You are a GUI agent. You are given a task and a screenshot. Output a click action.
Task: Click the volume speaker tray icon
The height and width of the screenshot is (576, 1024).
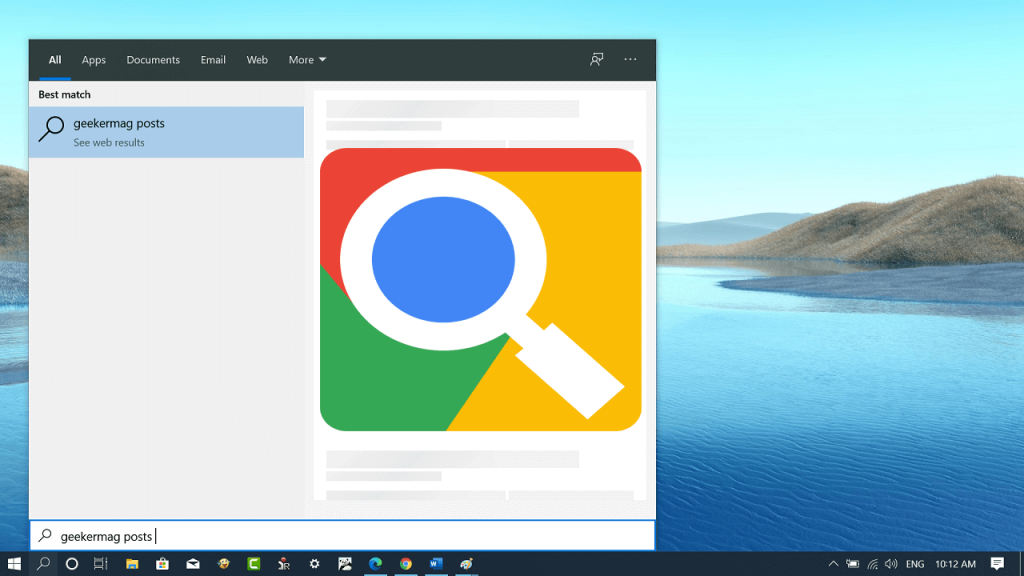tap(891, 564)
